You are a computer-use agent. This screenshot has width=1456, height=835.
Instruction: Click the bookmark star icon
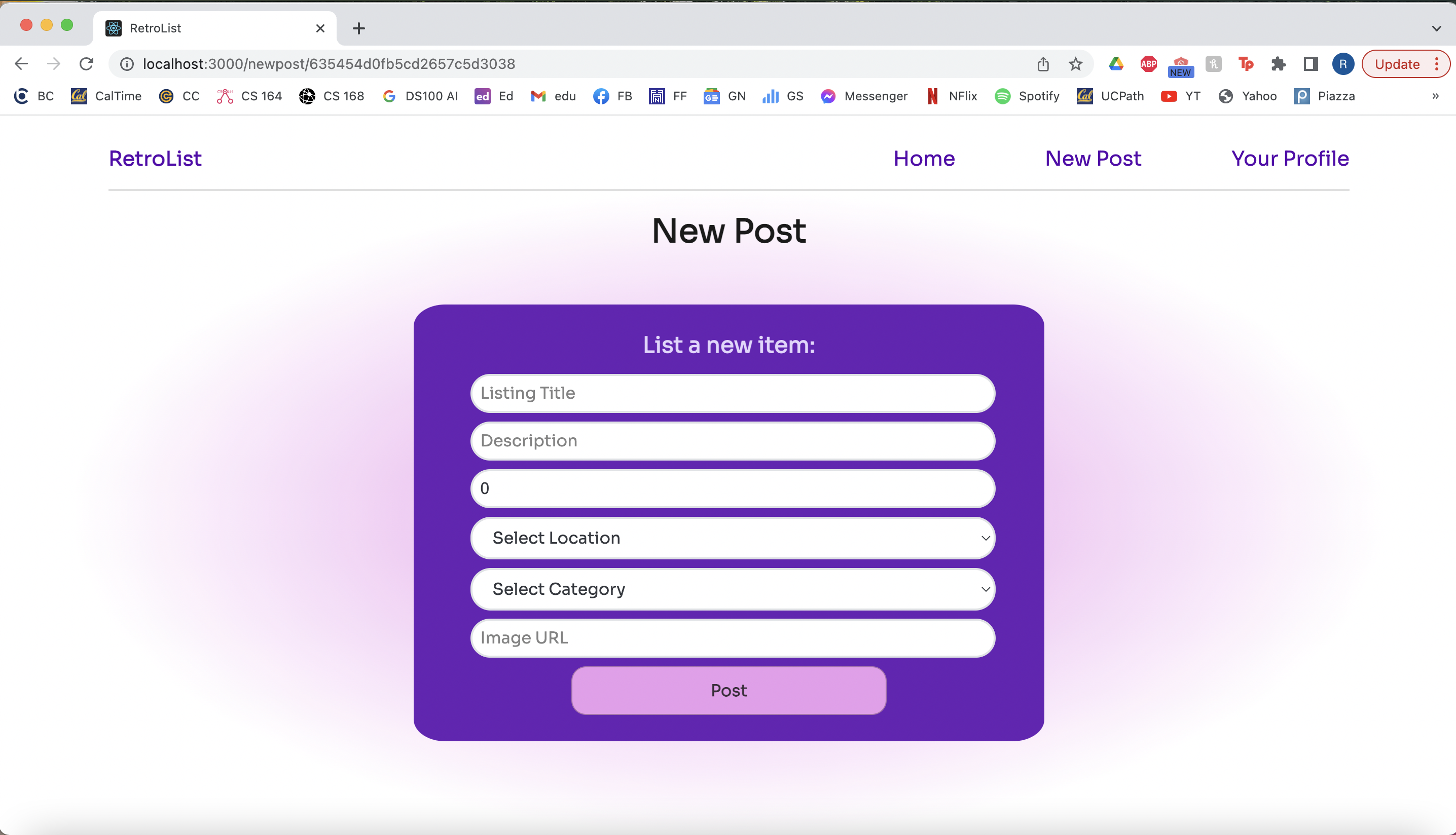tap(1076, 64)
